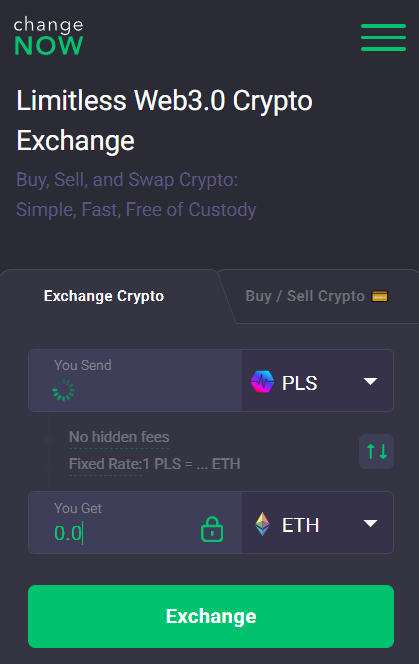Click the loading spinner in You Send
The image size is (419, 664).
click(64, 390)
